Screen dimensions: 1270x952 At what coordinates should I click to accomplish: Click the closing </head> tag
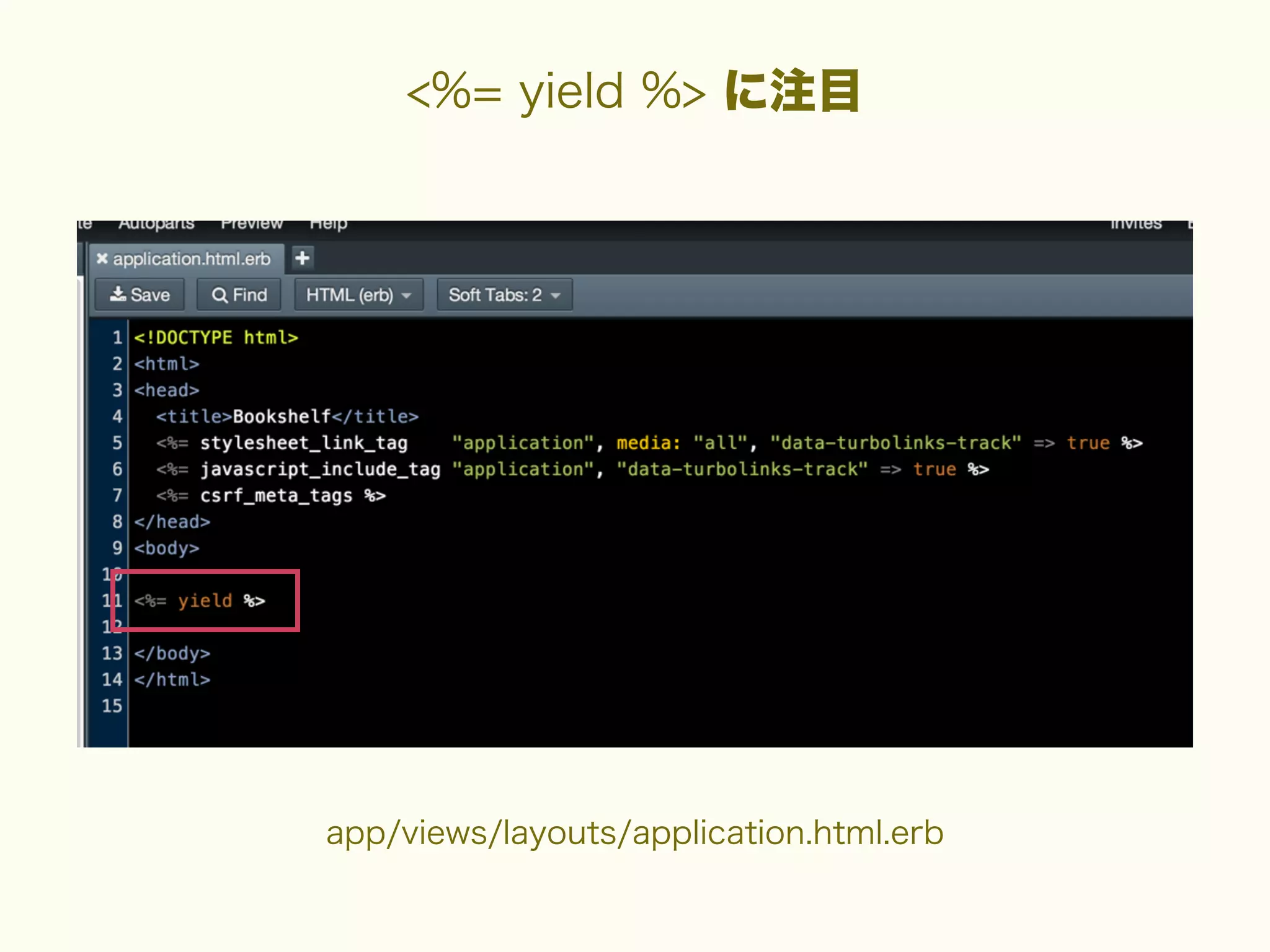pyautogui.click(x=172, y=522)
